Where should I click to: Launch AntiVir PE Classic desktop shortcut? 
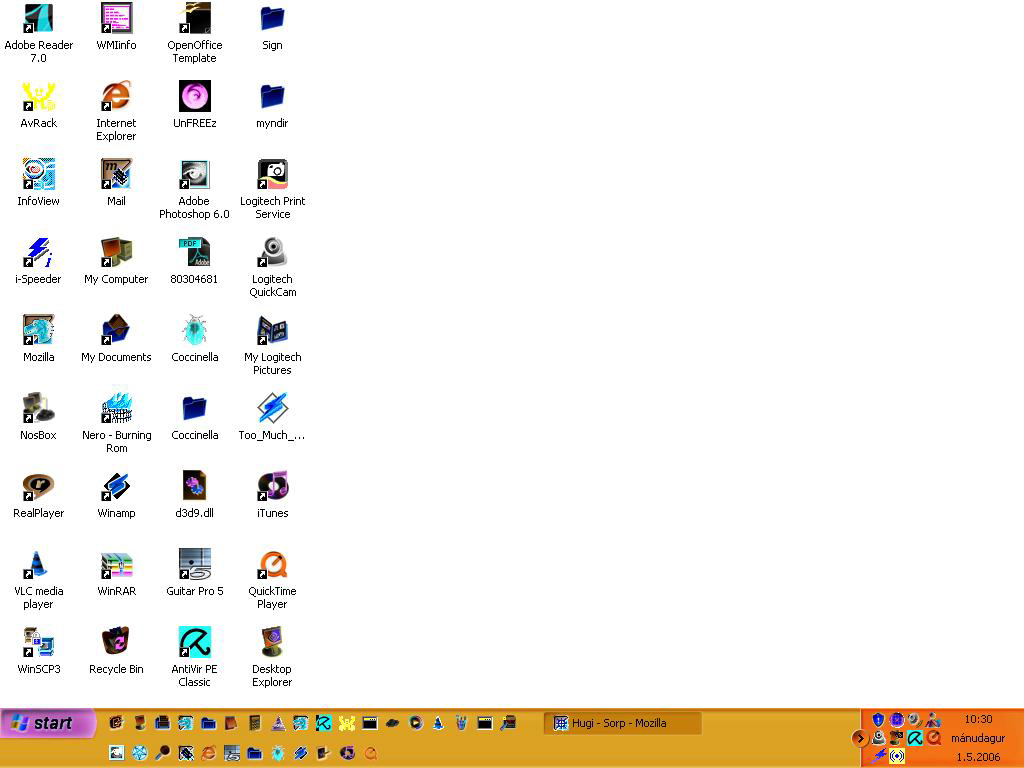[195, 657]
